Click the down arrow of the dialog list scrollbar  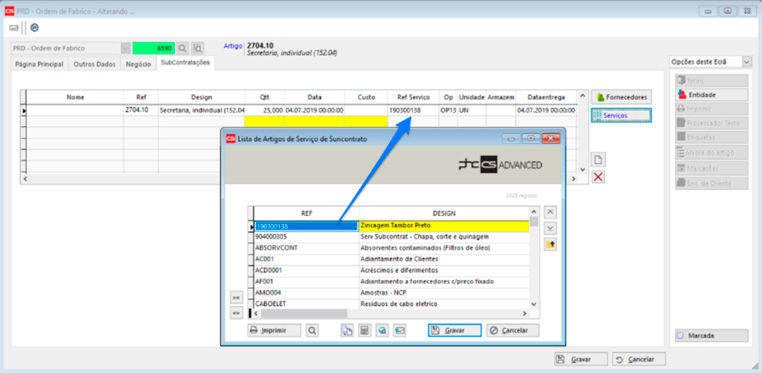tap(534, 305)
